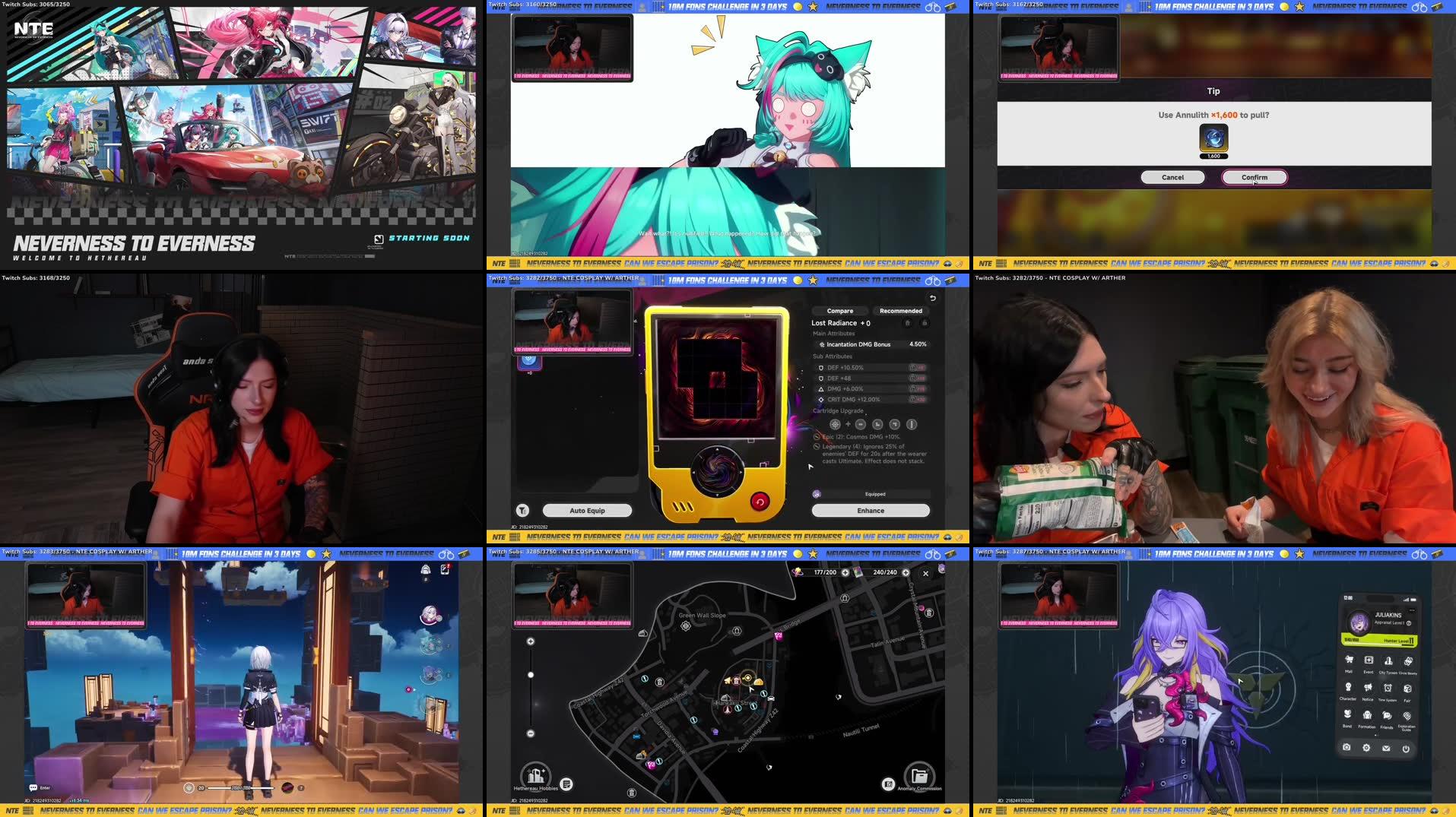Click the red rotate button on cartridge device
Viewport: 1456px width, 817px height.
point(759,502)
